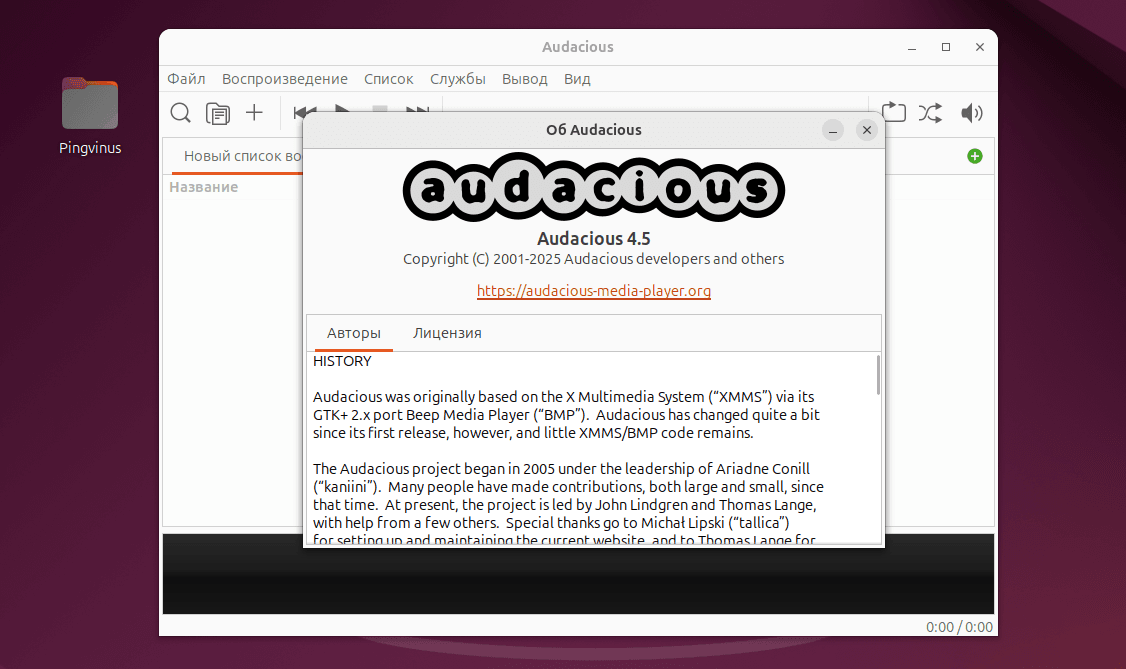Click the Search library magnifier icon

(180, 113)
